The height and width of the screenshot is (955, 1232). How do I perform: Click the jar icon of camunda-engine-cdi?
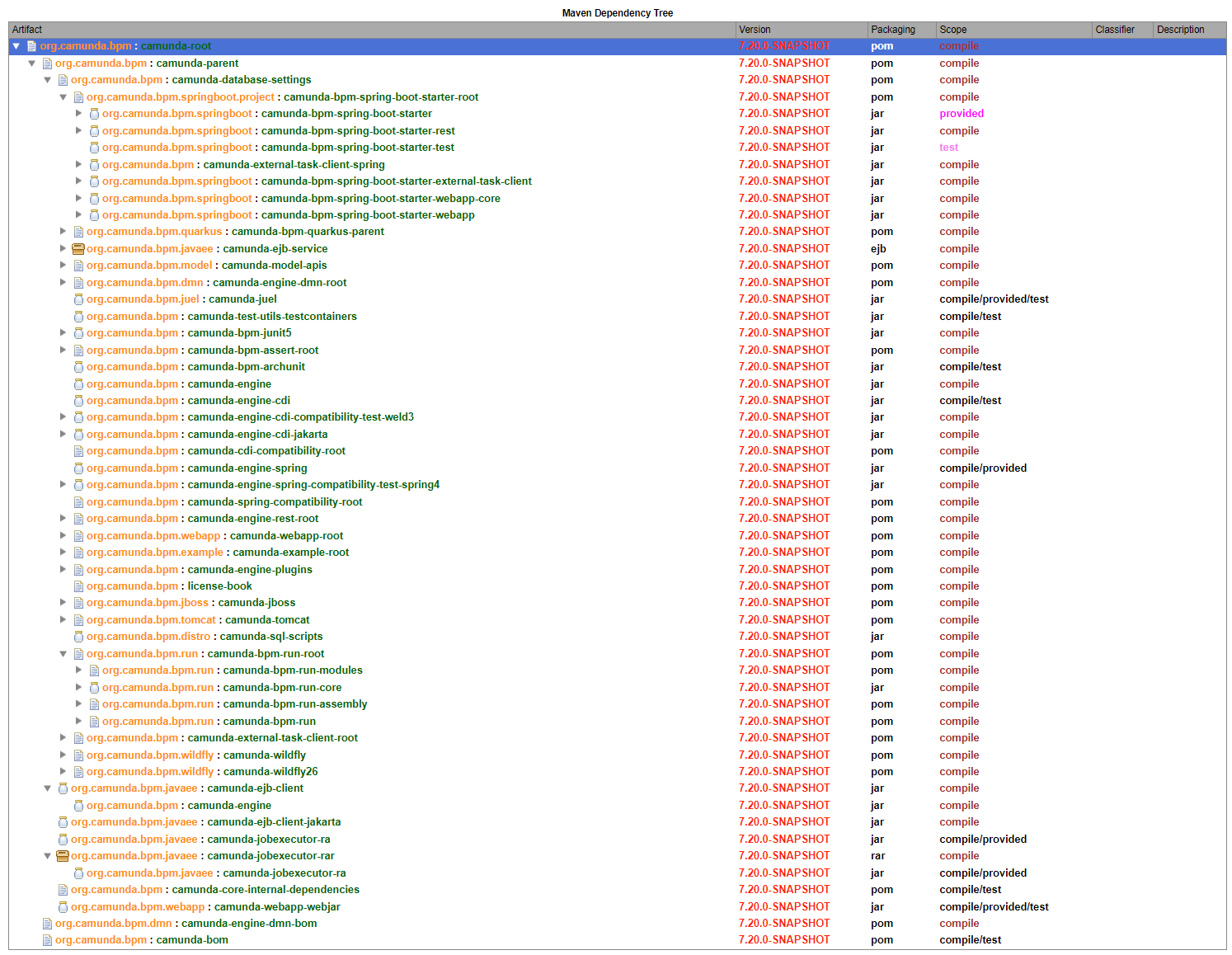click(x=78, y=400)
